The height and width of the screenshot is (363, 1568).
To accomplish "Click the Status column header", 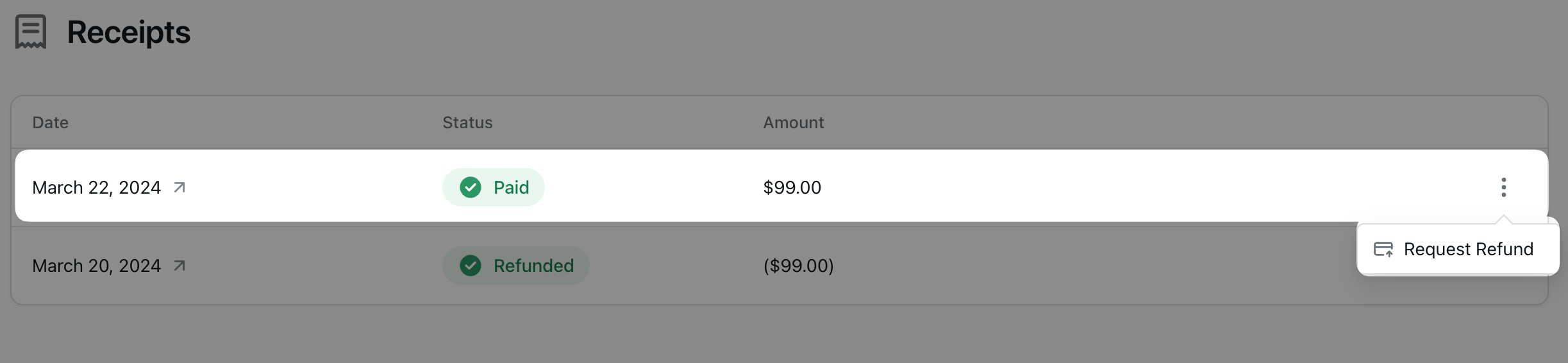I will tap(467, 122).
